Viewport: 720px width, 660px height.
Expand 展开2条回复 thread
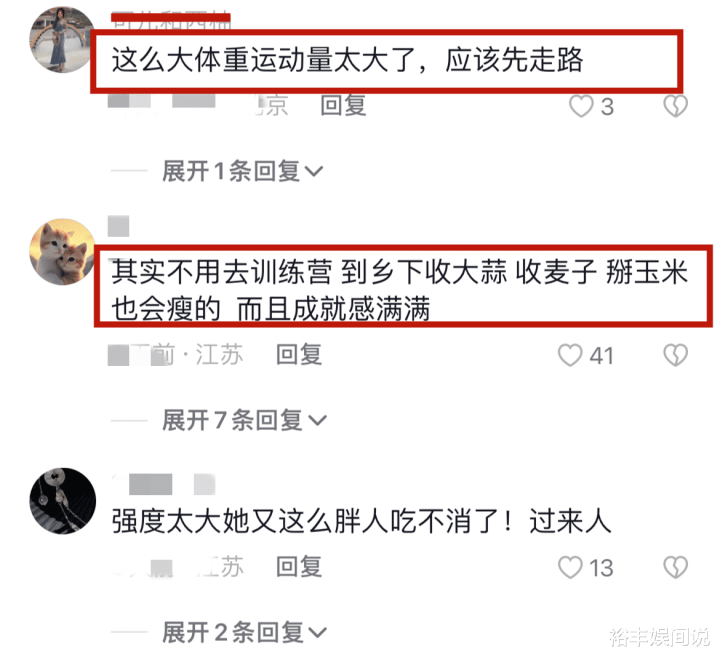[x=244, y=632]
